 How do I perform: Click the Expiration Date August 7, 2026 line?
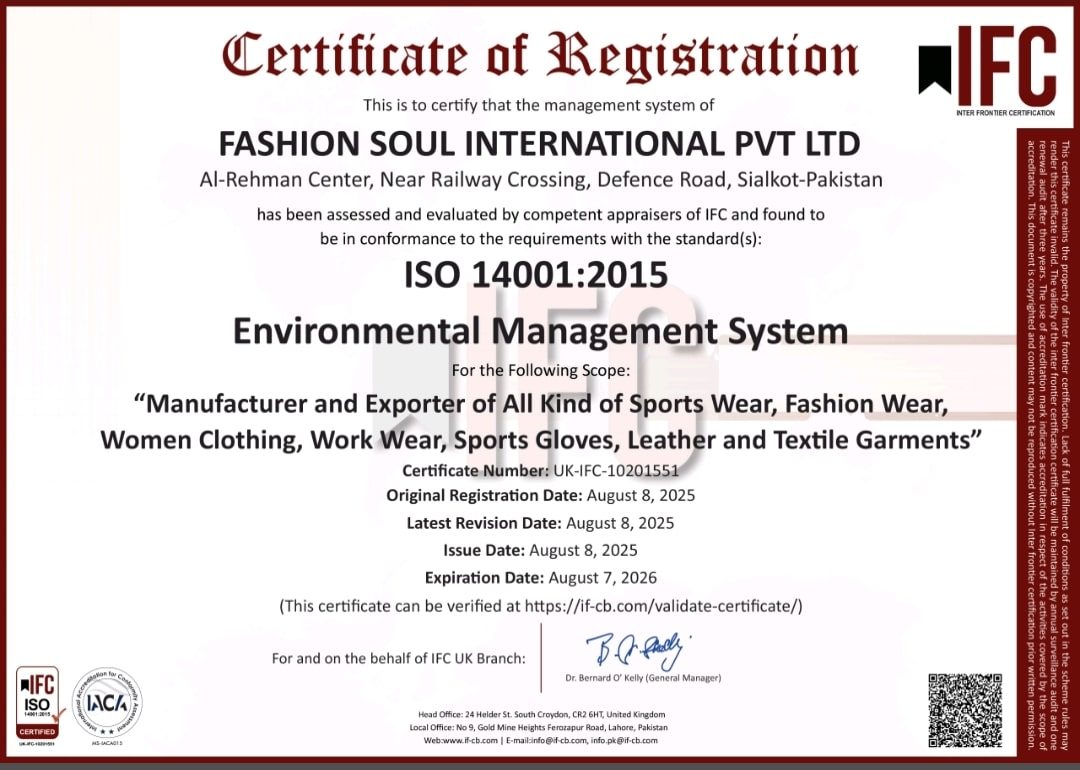541,578
